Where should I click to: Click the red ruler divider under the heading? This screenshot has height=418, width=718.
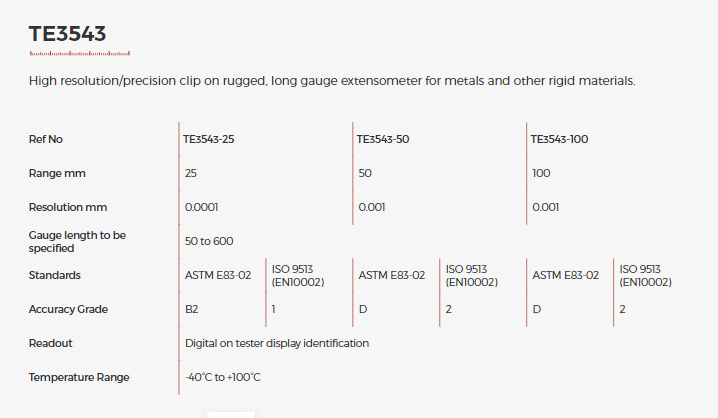click(80, 54)
